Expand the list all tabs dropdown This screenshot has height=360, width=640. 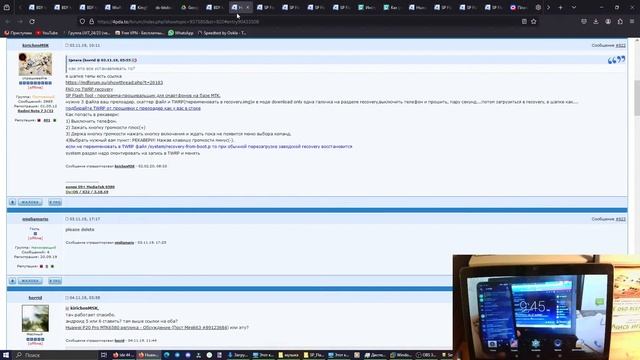click(574, 7)
